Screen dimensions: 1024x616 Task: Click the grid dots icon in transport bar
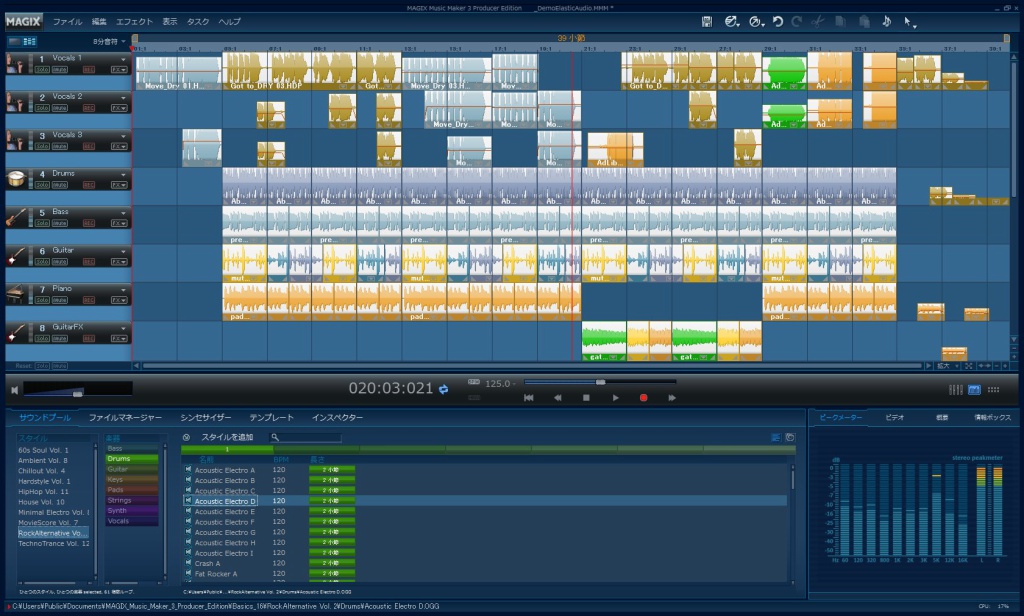click(x=993, y=390)
